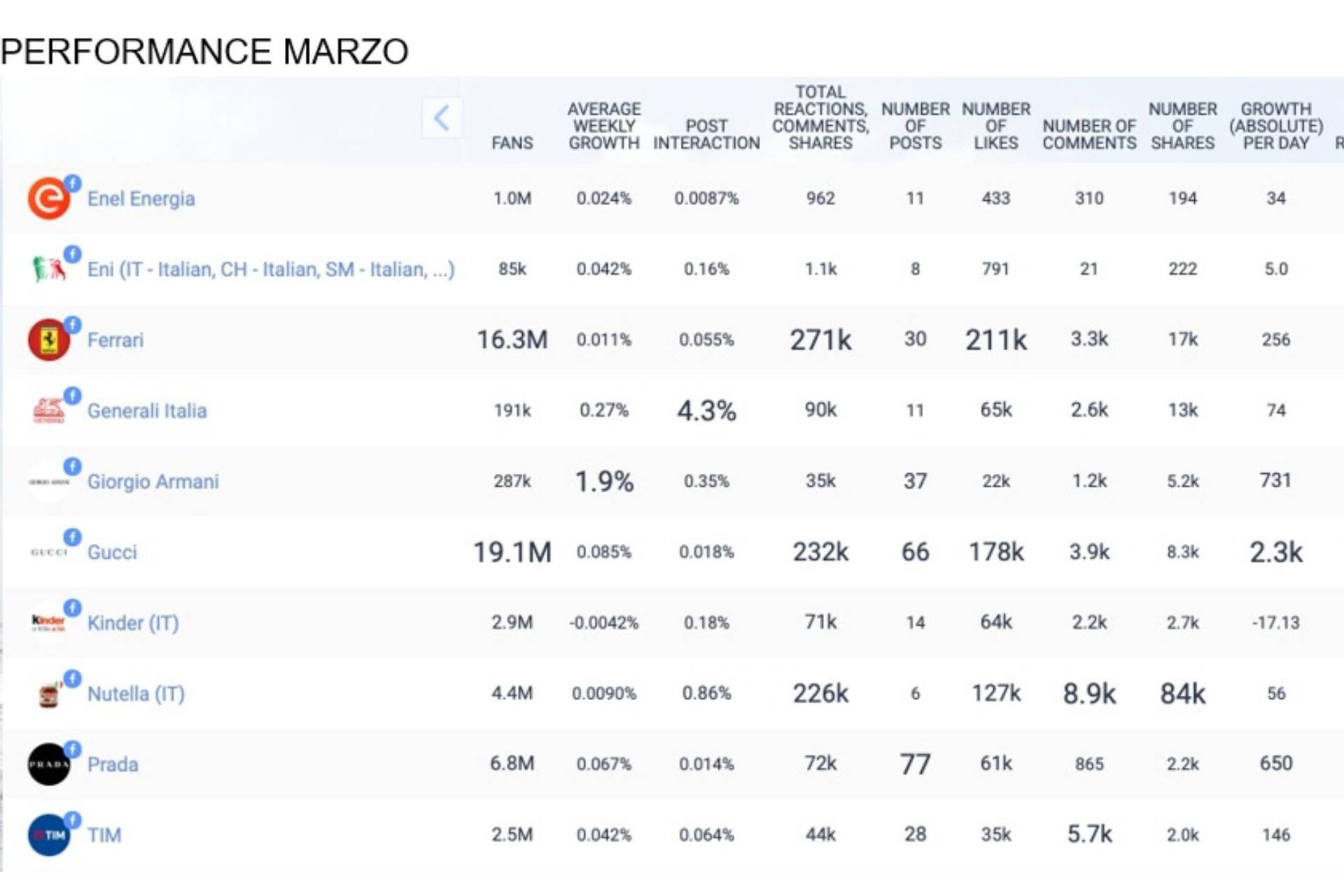This screenshot has width=1344, height=896.
Task: Click the Ferrari prancing horse logo
Action: (x=48, y=340)
